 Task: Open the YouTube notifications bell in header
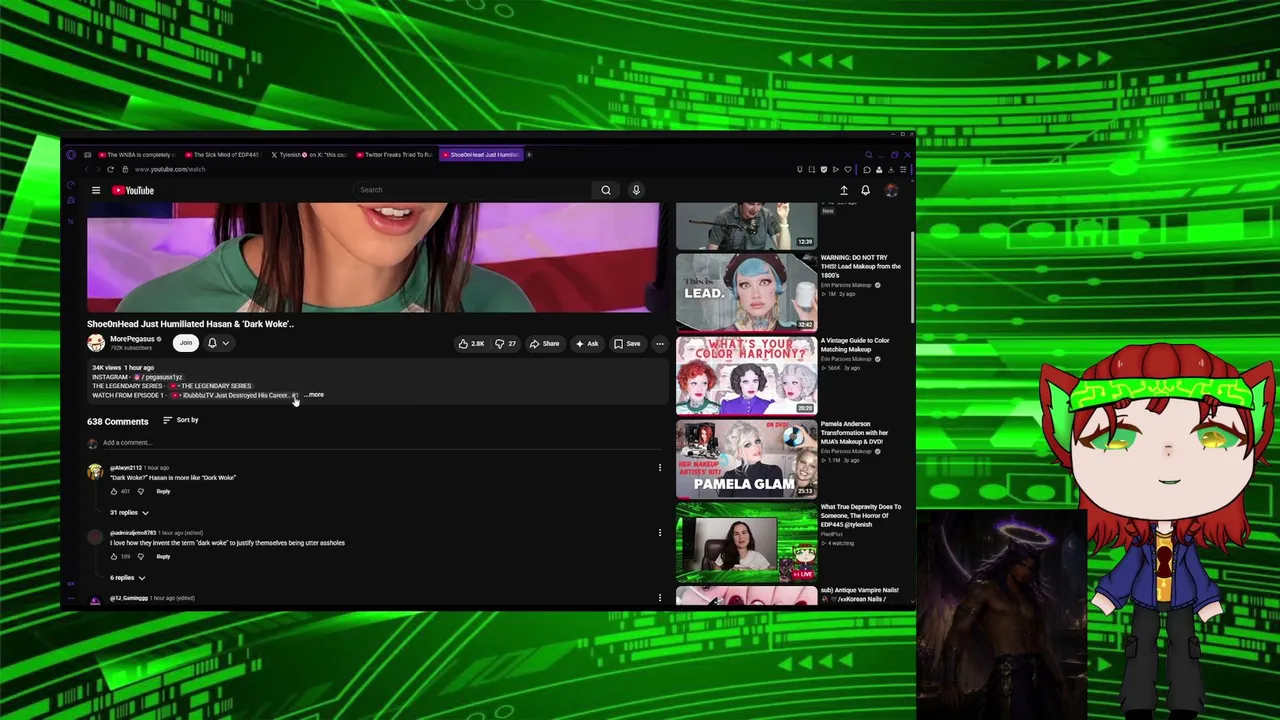tap(865, 190)
